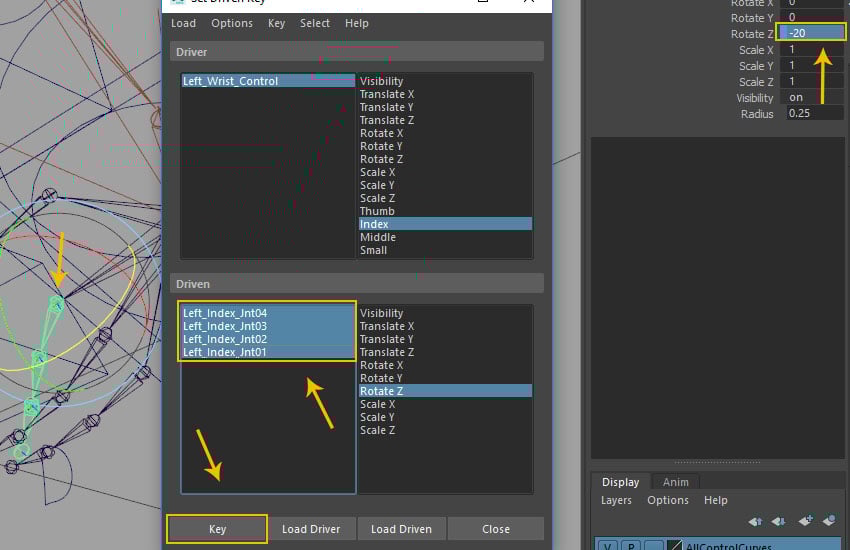Image resolution: width=850 pixels, height=550 pixels.
Task: Click Scale X value field in Channel Box
Action: tap(812, 49)
